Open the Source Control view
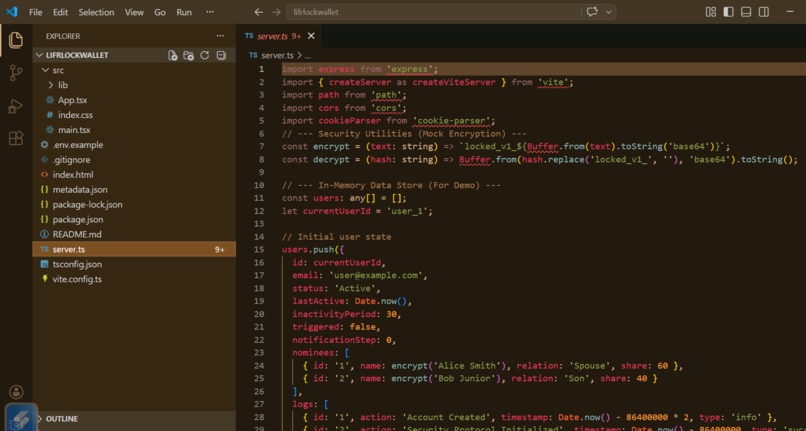Screen dimensions: 806x431 15,73
